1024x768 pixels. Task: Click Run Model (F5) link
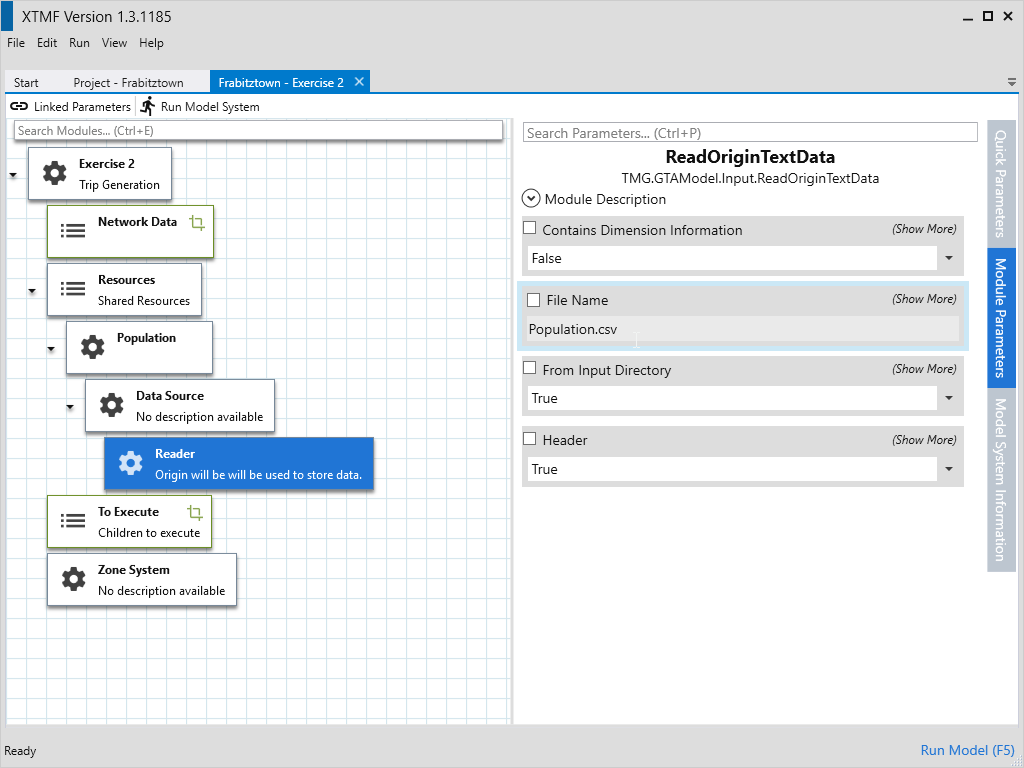click(967, 750)
